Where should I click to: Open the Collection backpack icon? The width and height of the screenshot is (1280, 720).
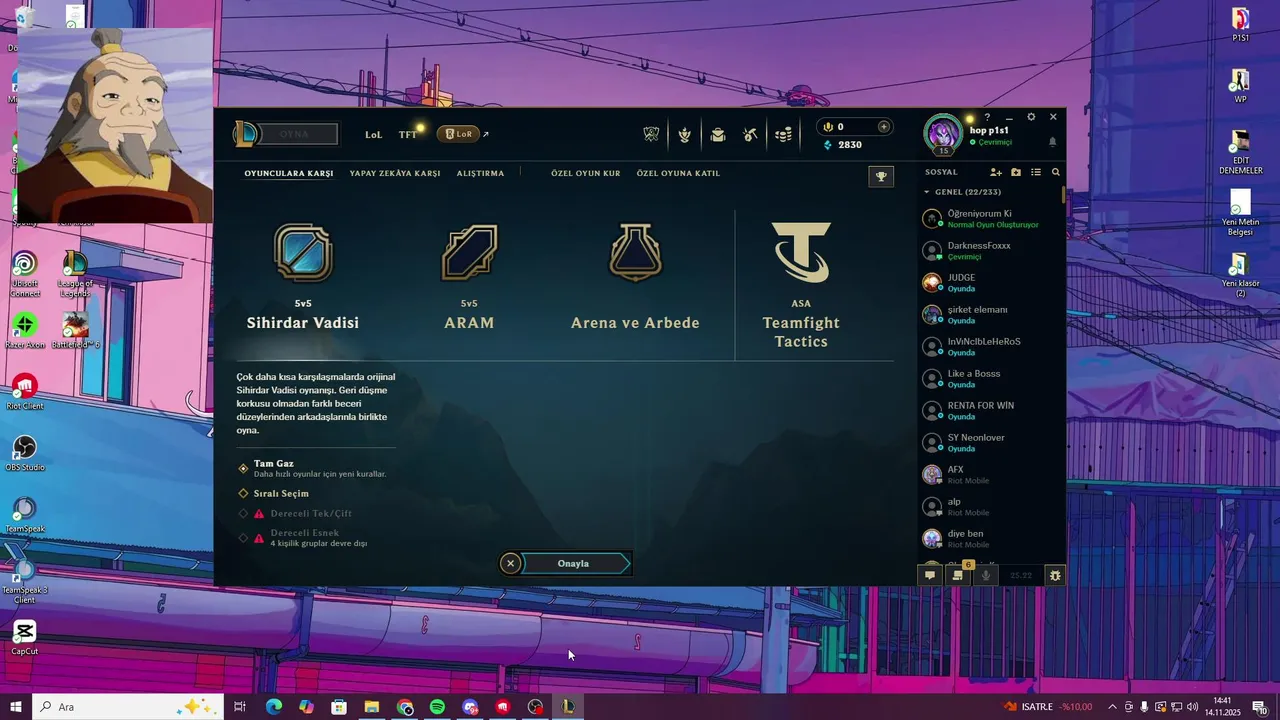718,135
